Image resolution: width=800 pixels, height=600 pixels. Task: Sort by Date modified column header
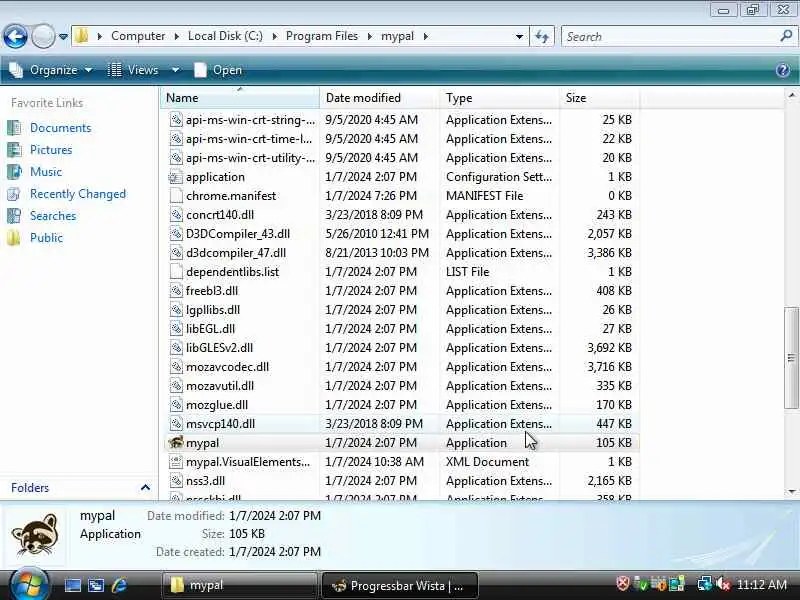click(380, 97)
